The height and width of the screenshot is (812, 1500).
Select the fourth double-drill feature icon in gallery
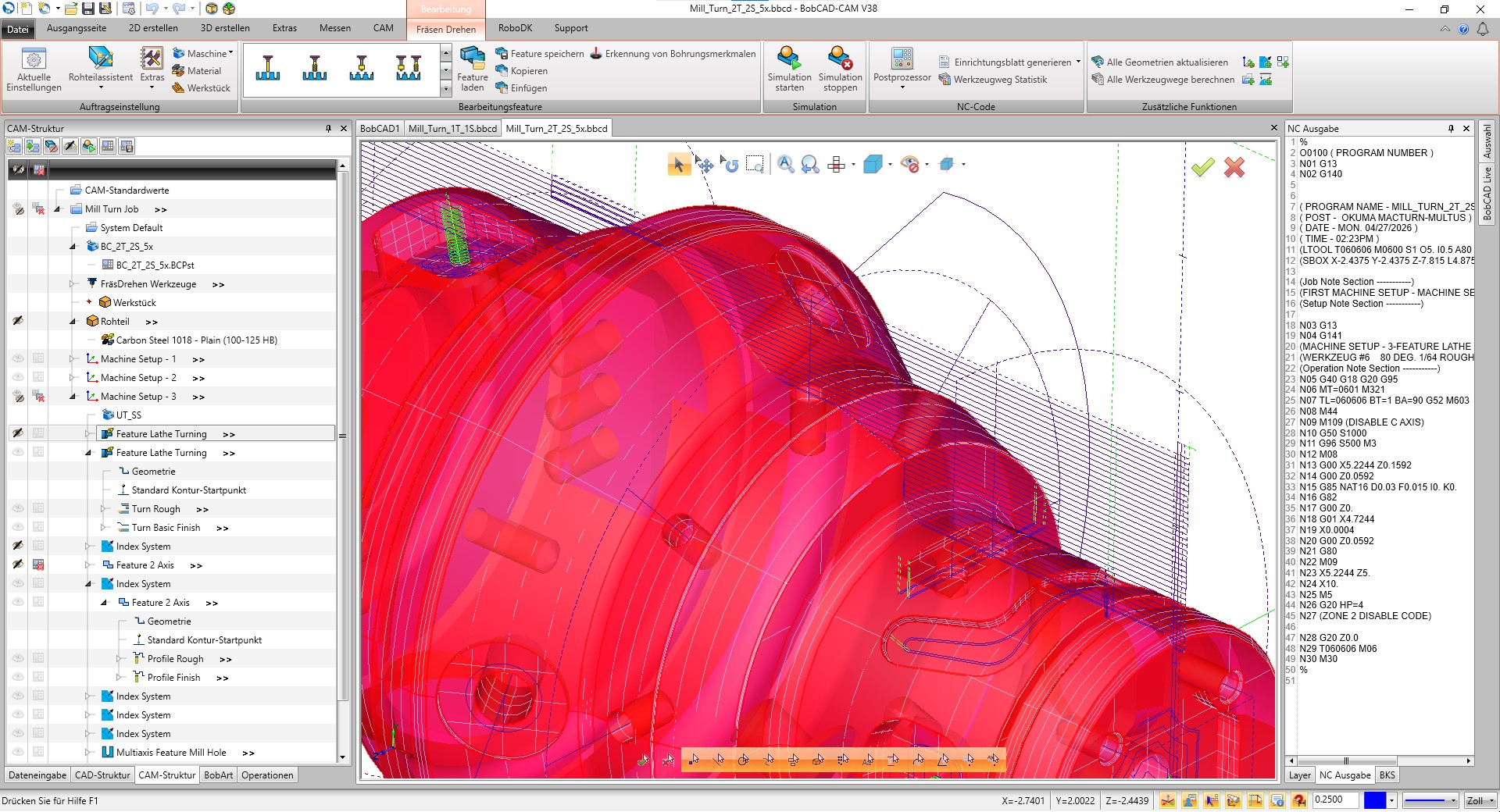pos(408,69)
